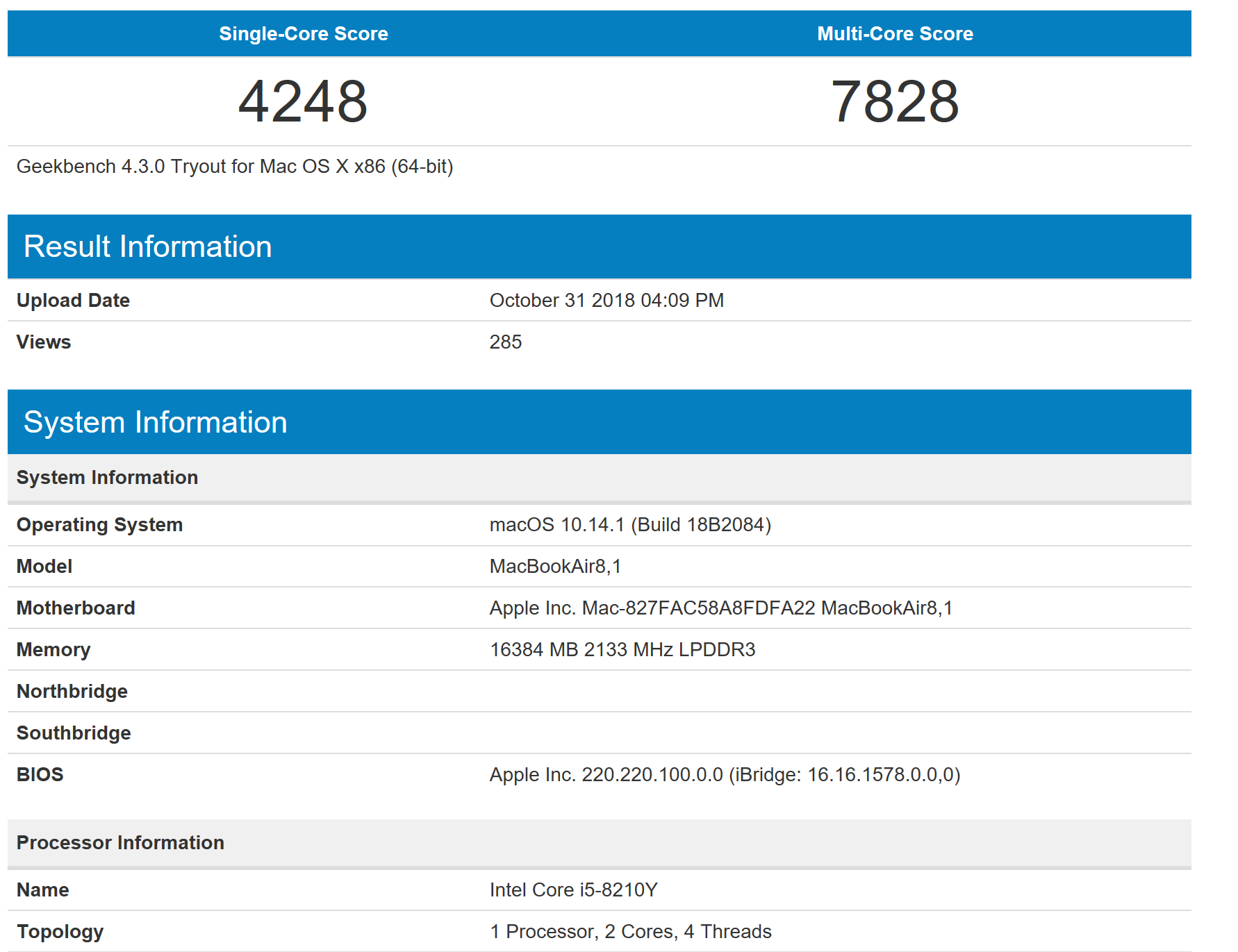Select the single-core score value 4248
This screenshot has width=1238, height=952.
[303, 101]
